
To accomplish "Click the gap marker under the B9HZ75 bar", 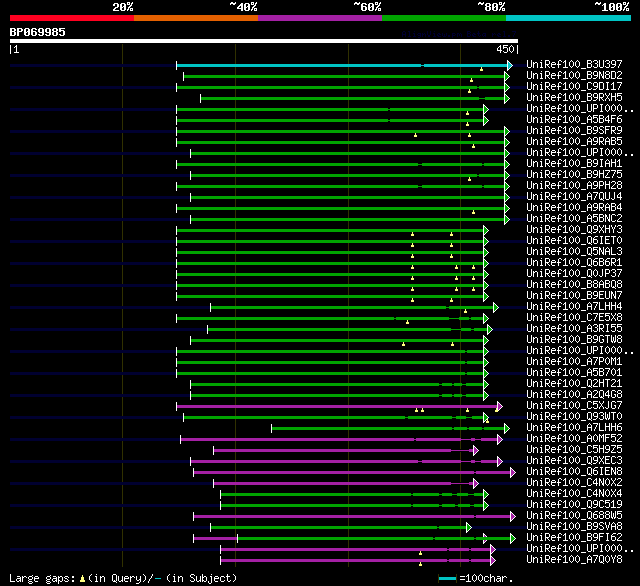I will tap(469, 179).
